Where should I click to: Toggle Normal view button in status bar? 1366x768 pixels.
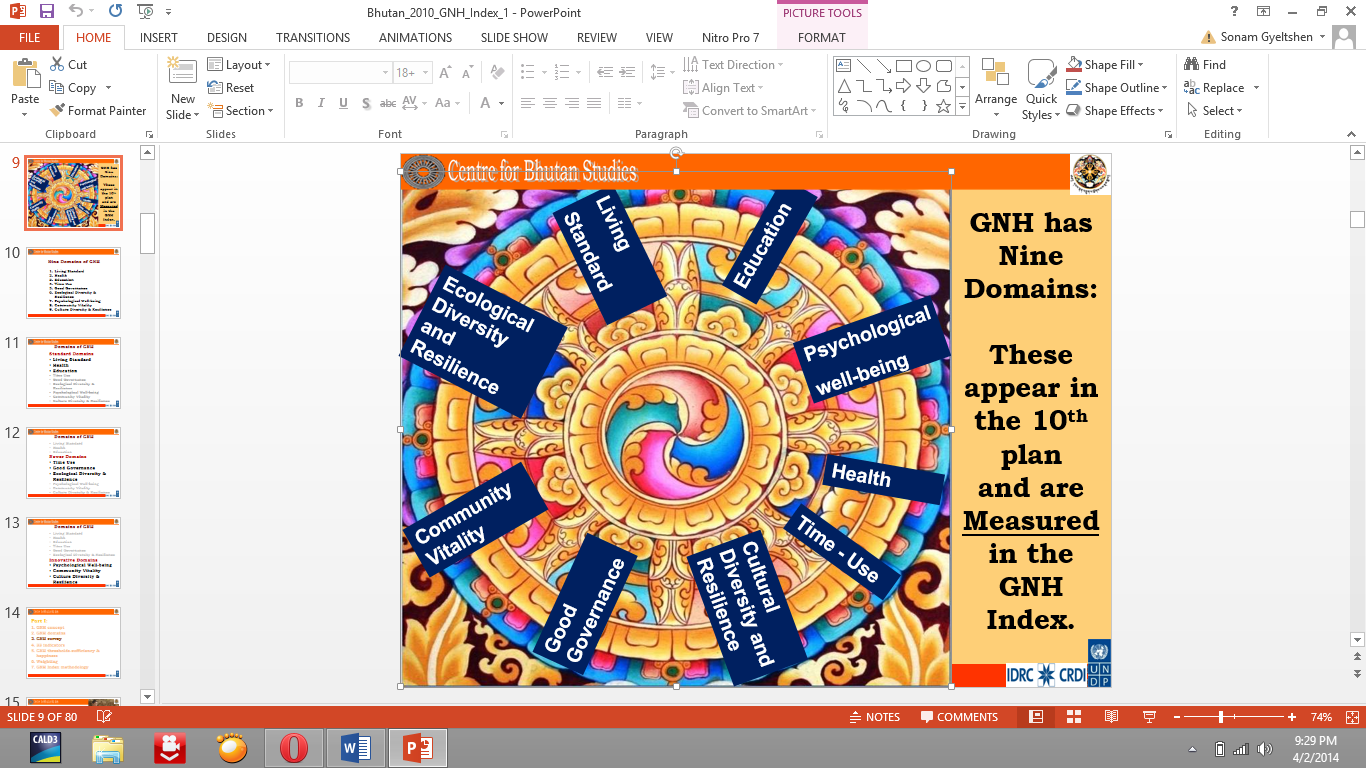tap(1036, 717)
